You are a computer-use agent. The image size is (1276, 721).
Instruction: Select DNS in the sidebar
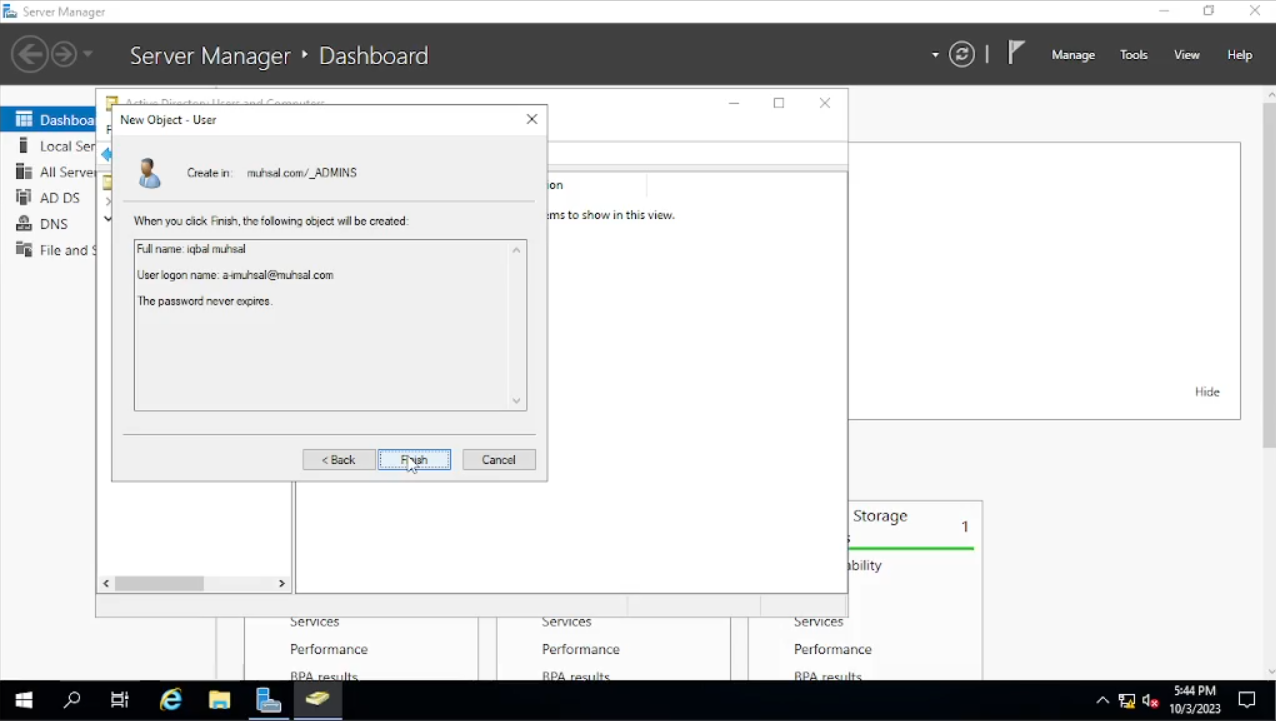(x=54, y=224)
